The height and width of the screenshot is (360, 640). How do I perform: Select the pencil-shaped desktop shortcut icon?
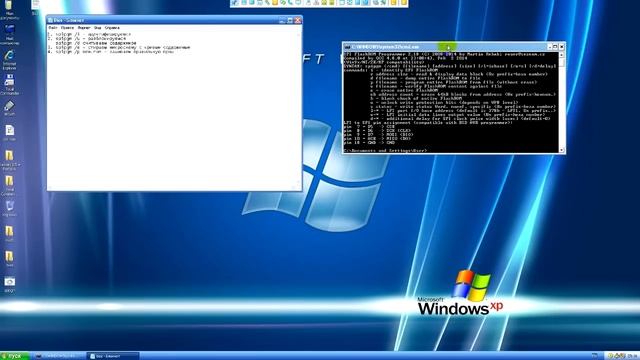(9, 106)
